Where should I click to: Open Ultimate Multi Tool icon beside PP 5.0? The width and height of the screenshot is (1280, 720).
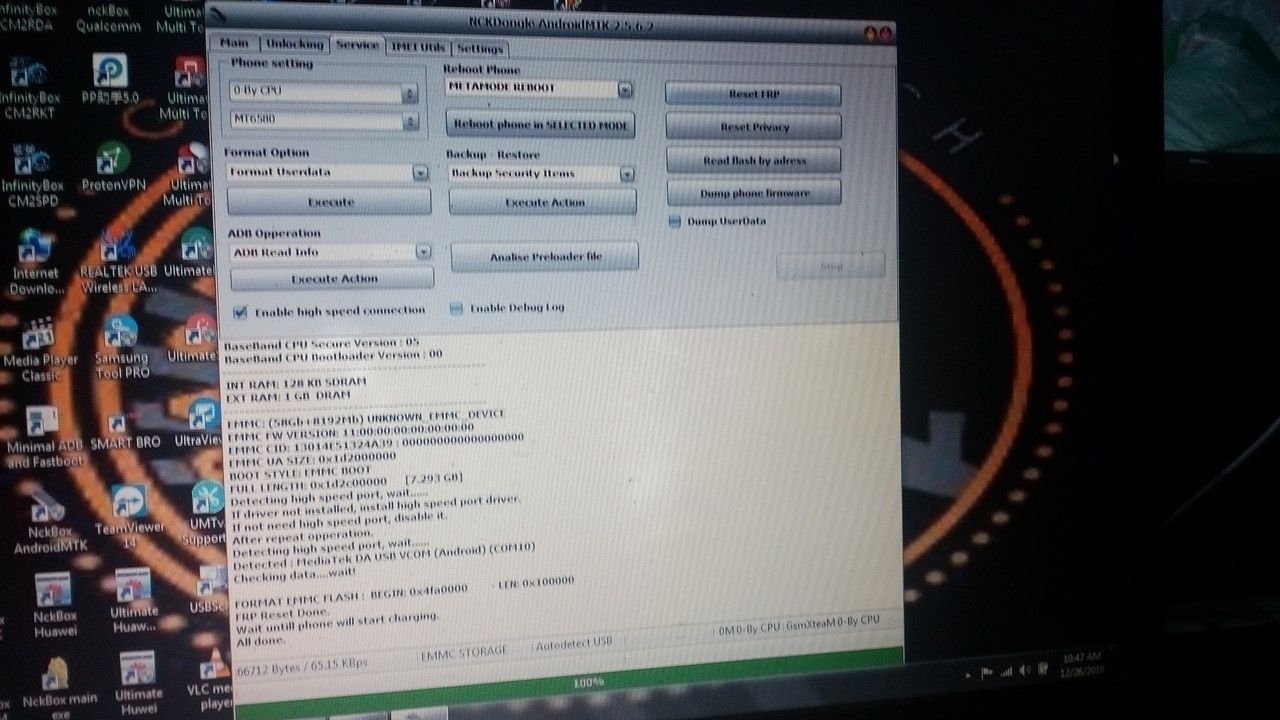click(x=188, y=88)
